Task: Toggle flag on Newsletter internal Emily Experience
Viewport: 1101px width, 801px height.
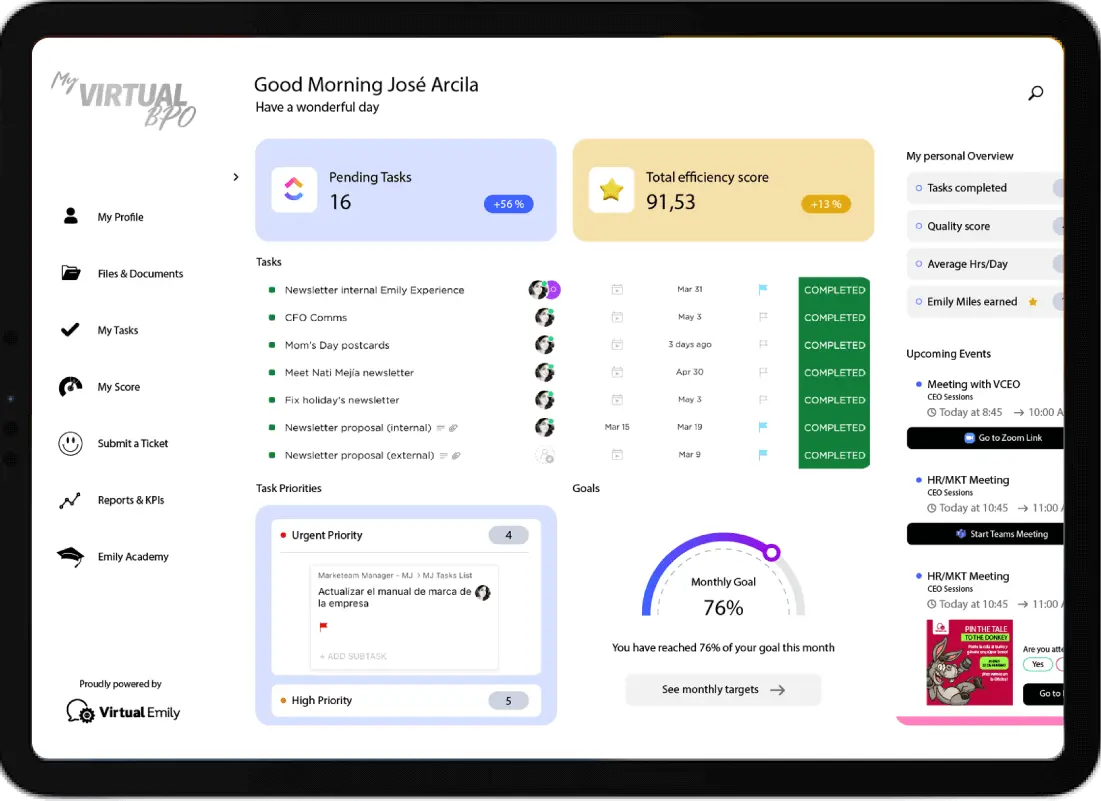Action: pyautogui.click(x=763, y=290)
